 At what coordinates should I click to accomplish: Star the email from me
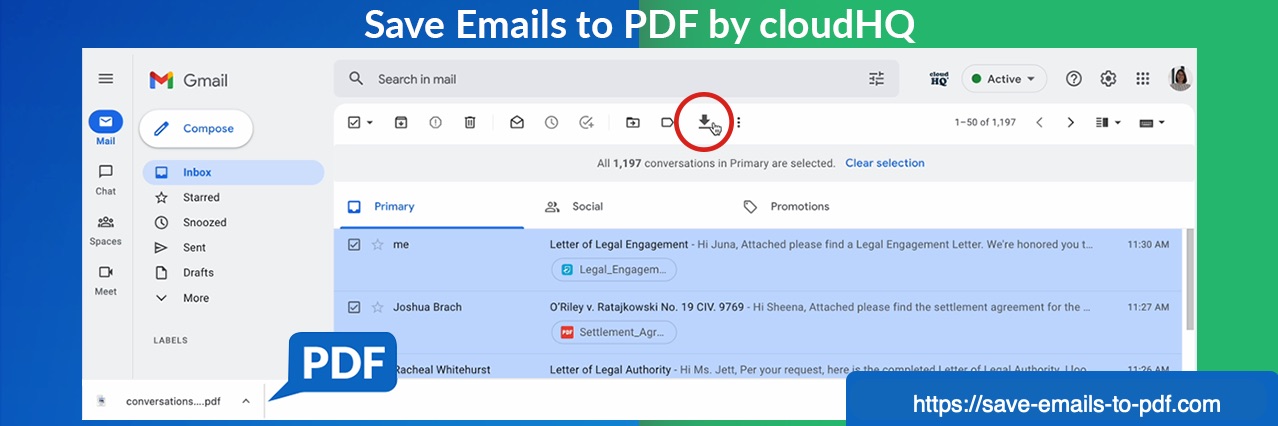[x=378, y=244]
